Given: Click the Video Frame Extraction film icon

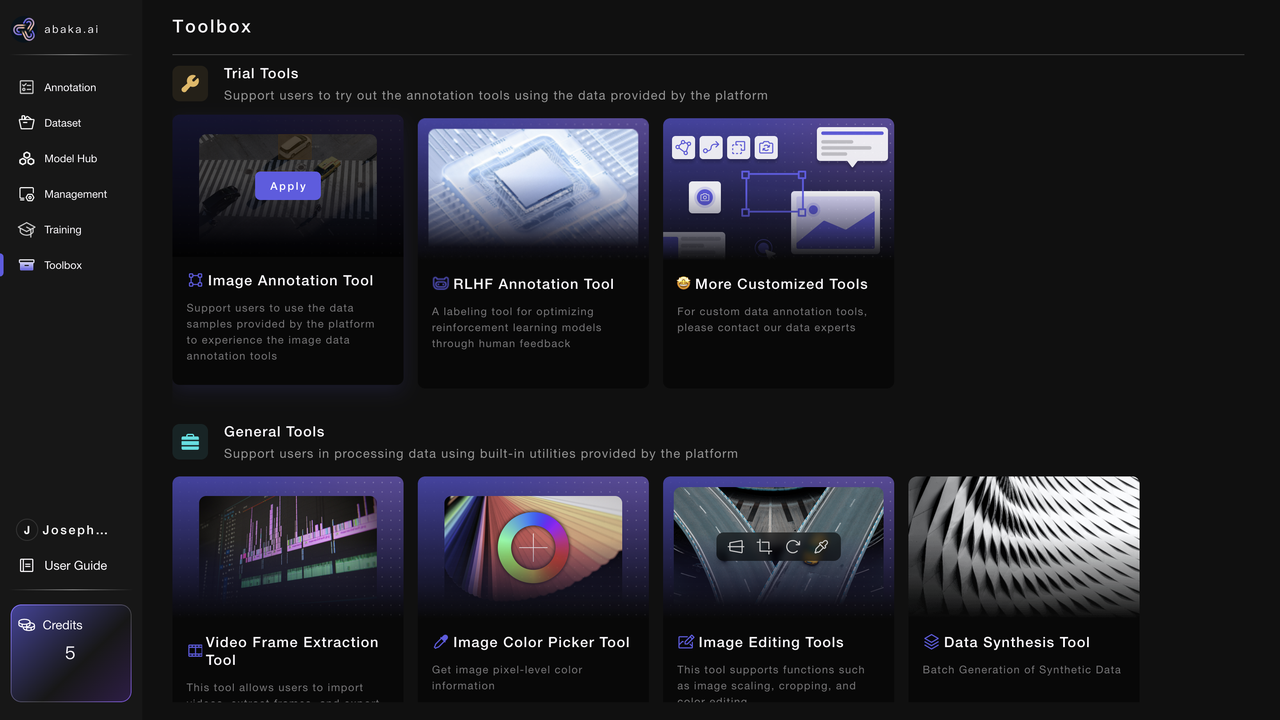Looking at the screenshot, I should [x=195, y=651].
